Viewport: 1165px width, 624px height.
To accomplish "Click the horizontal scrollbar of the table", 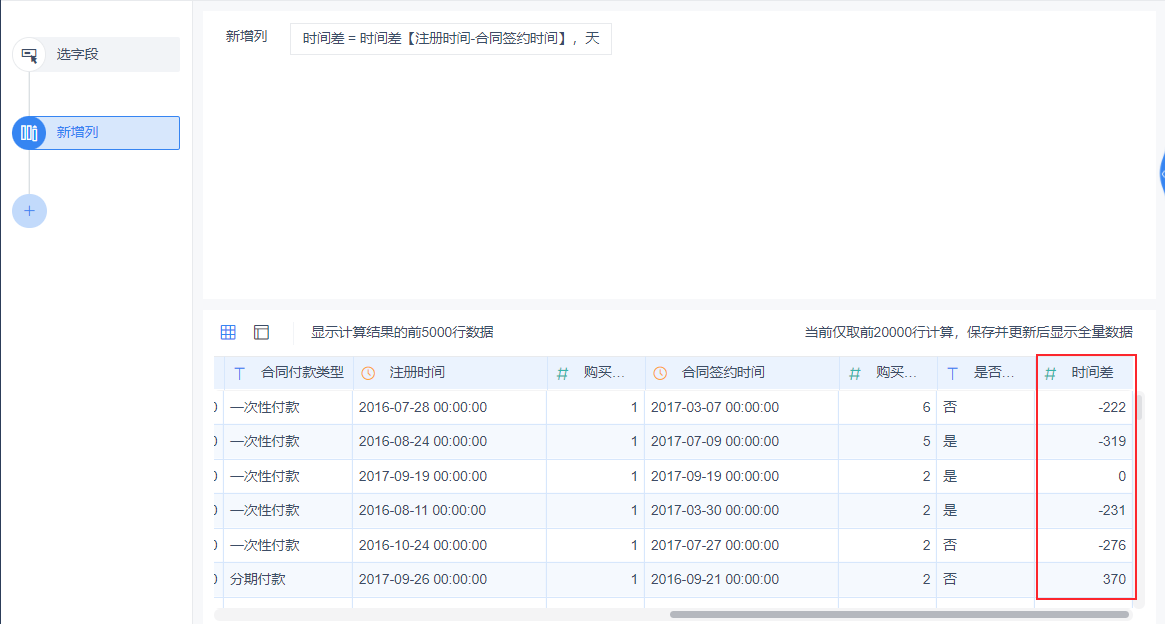I will click(x=899, y=614).
